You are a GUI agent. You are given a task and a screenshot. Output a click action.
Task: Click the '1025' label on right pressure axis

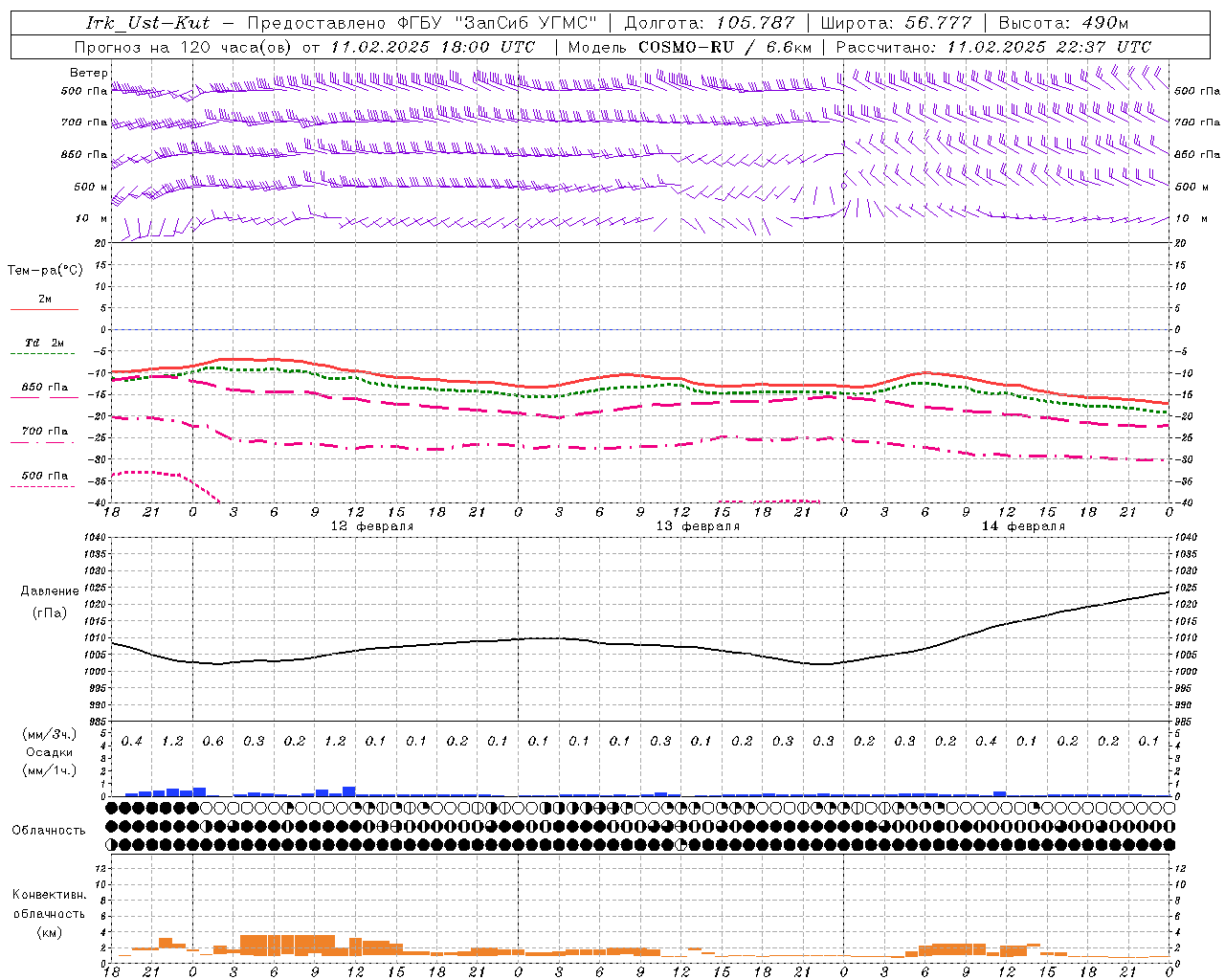point(1185,588)
